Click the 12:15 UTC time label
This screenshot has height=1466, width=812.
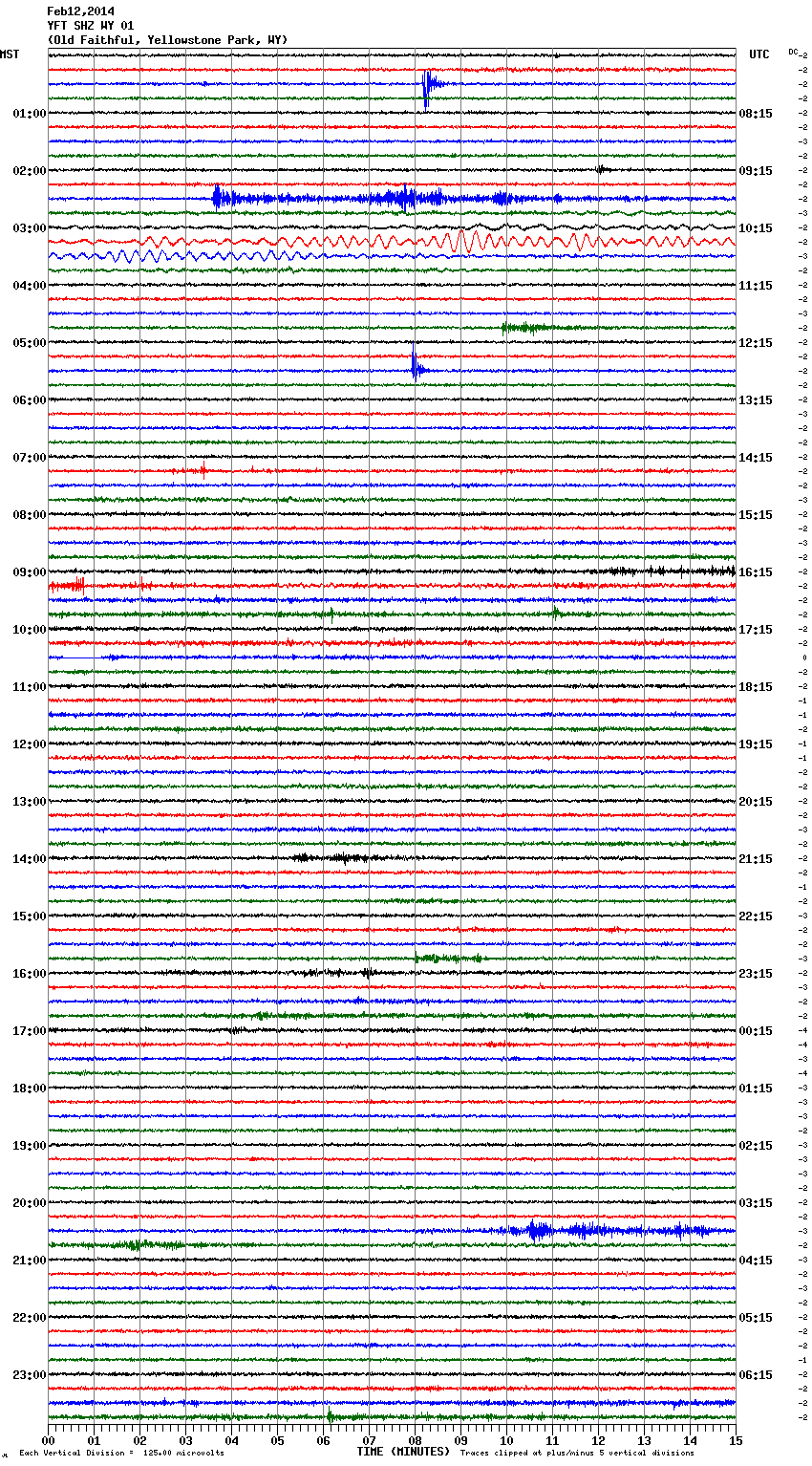point(756,343)
